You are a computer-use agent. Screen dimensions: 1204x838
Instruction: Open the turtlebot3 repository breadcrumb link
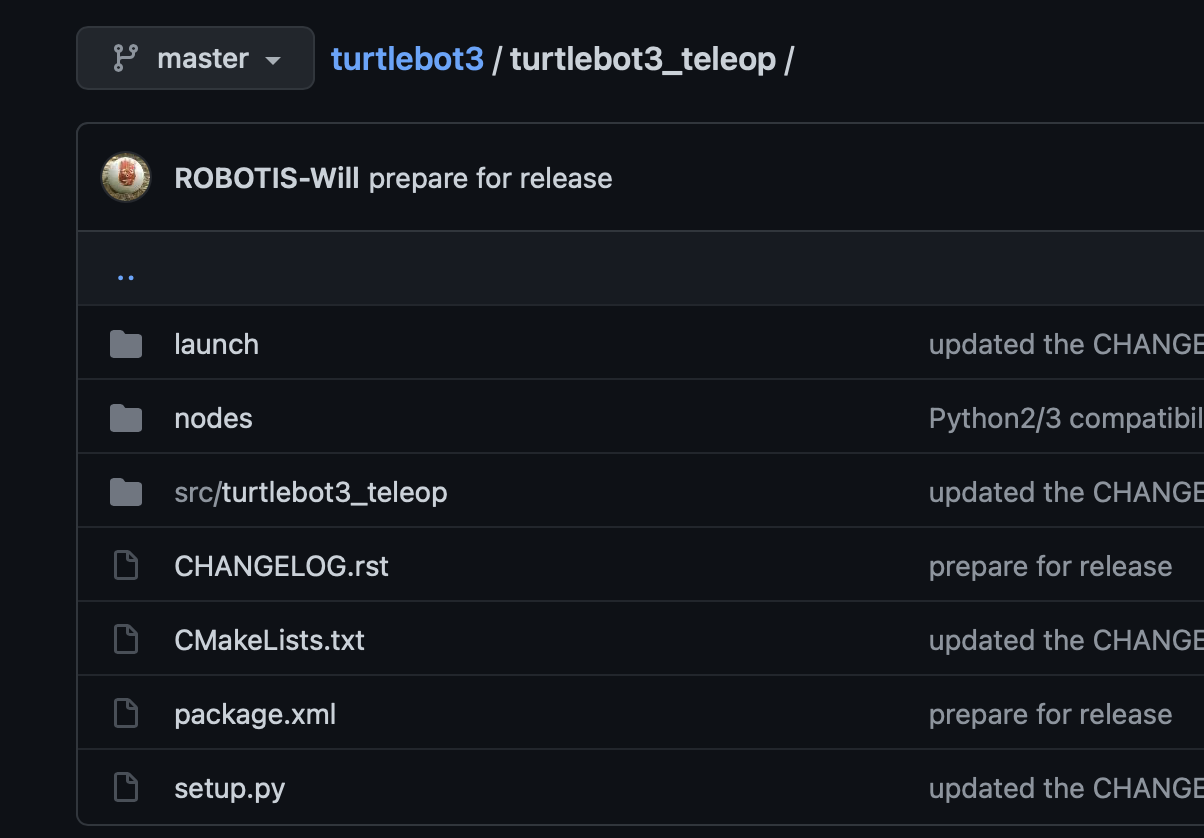[407, 59]
